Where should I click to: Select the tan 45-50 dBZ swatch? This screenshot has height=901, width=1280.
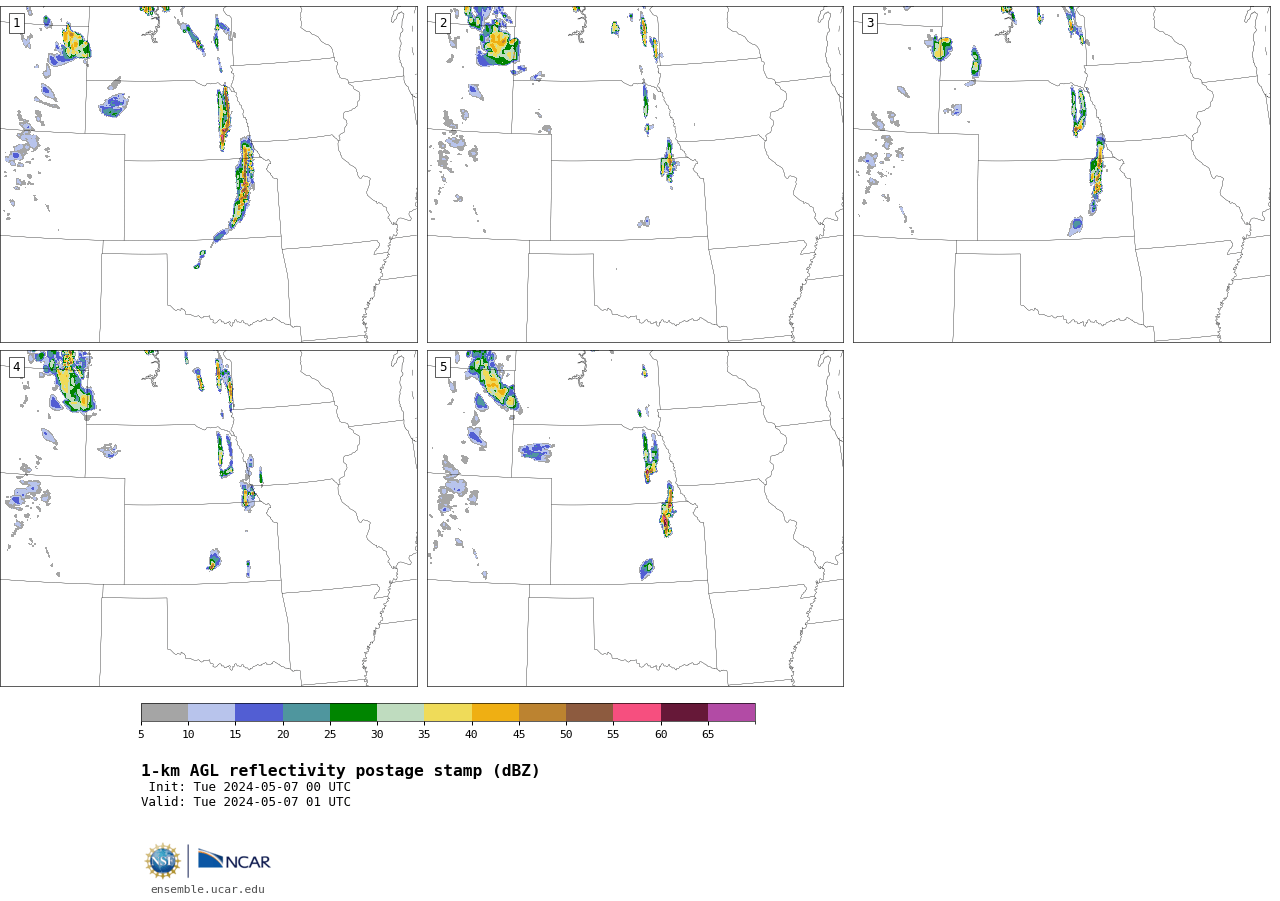click(x=542, y=713)
